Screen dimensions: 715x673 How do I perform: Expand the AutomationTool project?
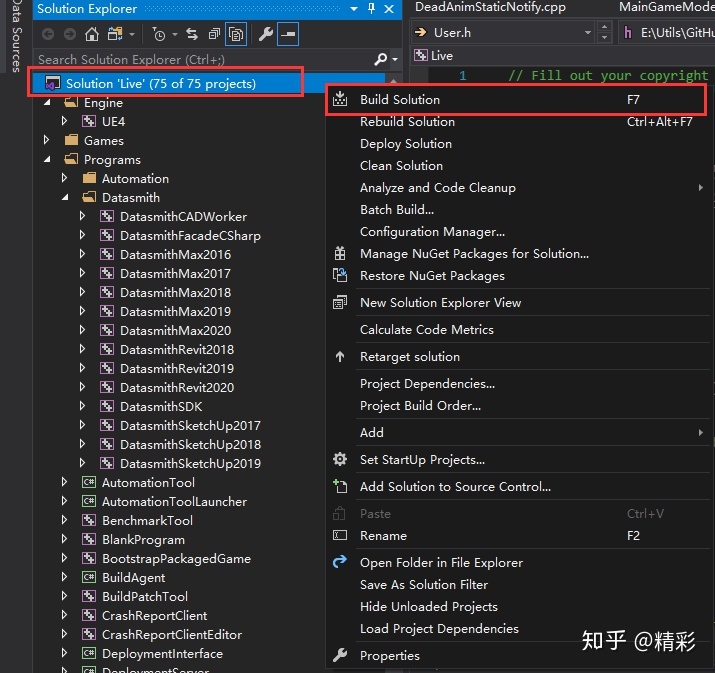[64, 481]
